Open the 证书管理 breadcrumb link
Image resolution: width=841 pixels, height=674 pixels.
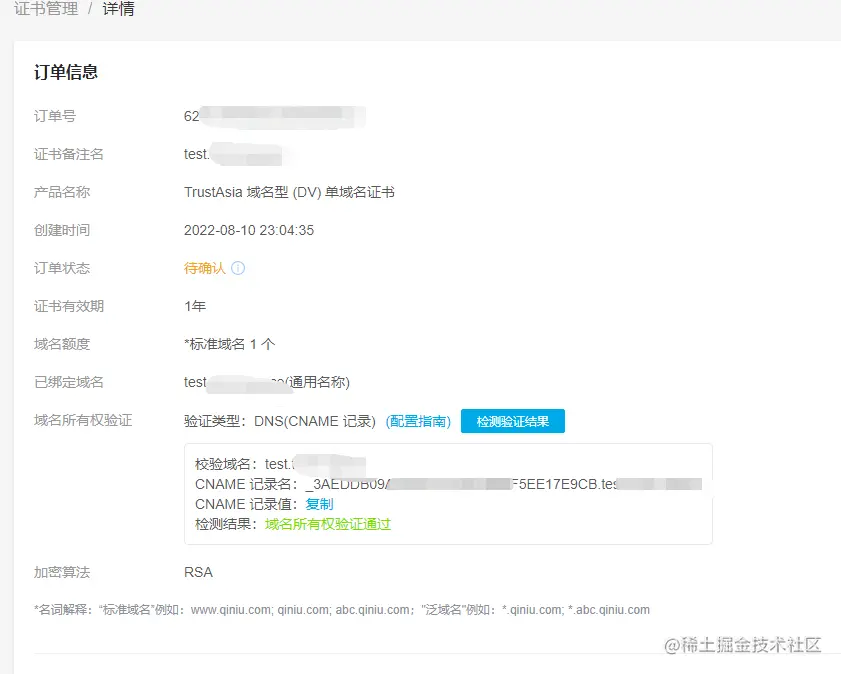point(46,9)
